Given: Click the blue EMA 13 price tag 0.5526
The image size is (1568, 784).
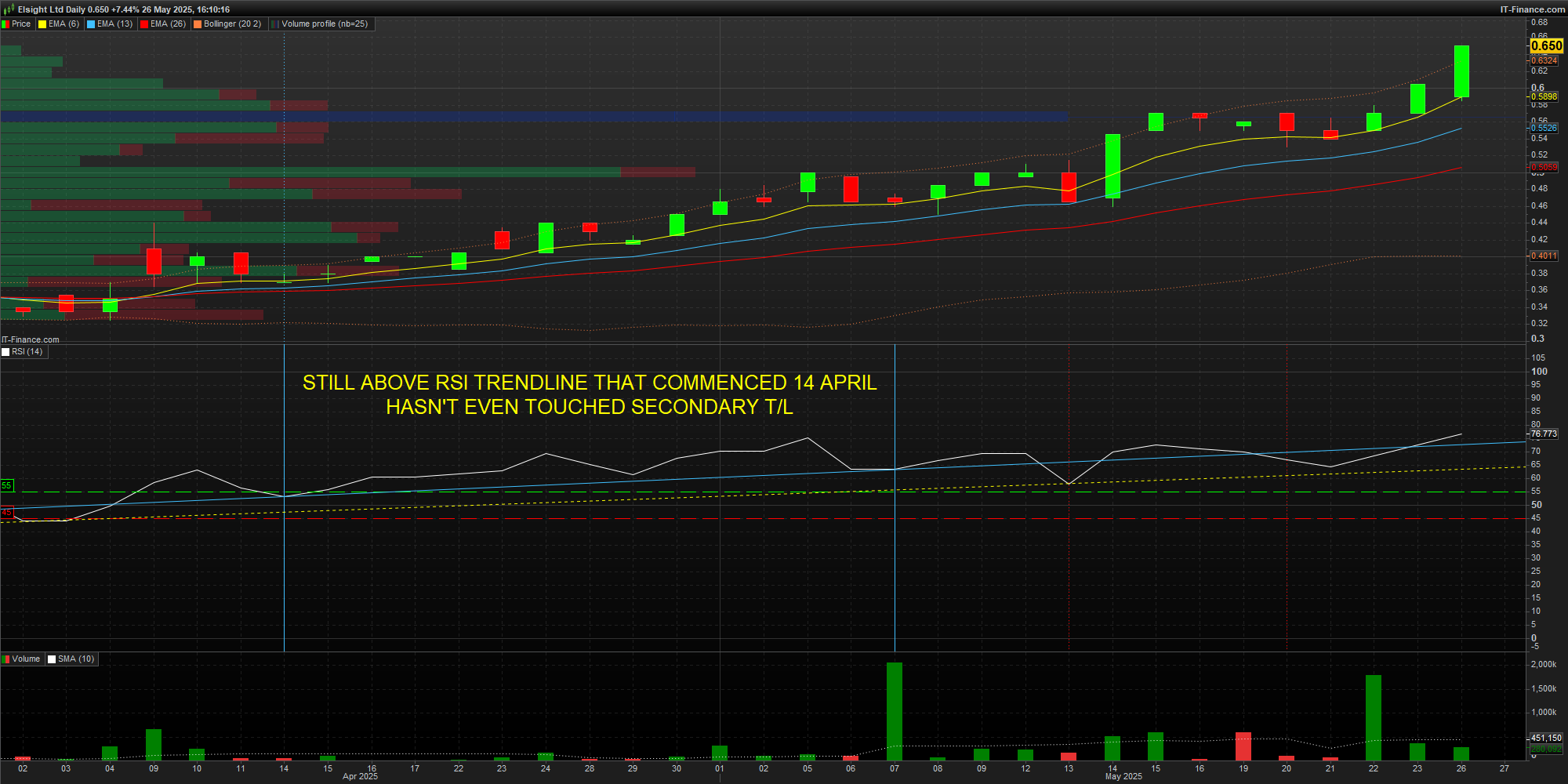Looking at the screenshot, I should pyautogui.click(x=1544, y=128).
